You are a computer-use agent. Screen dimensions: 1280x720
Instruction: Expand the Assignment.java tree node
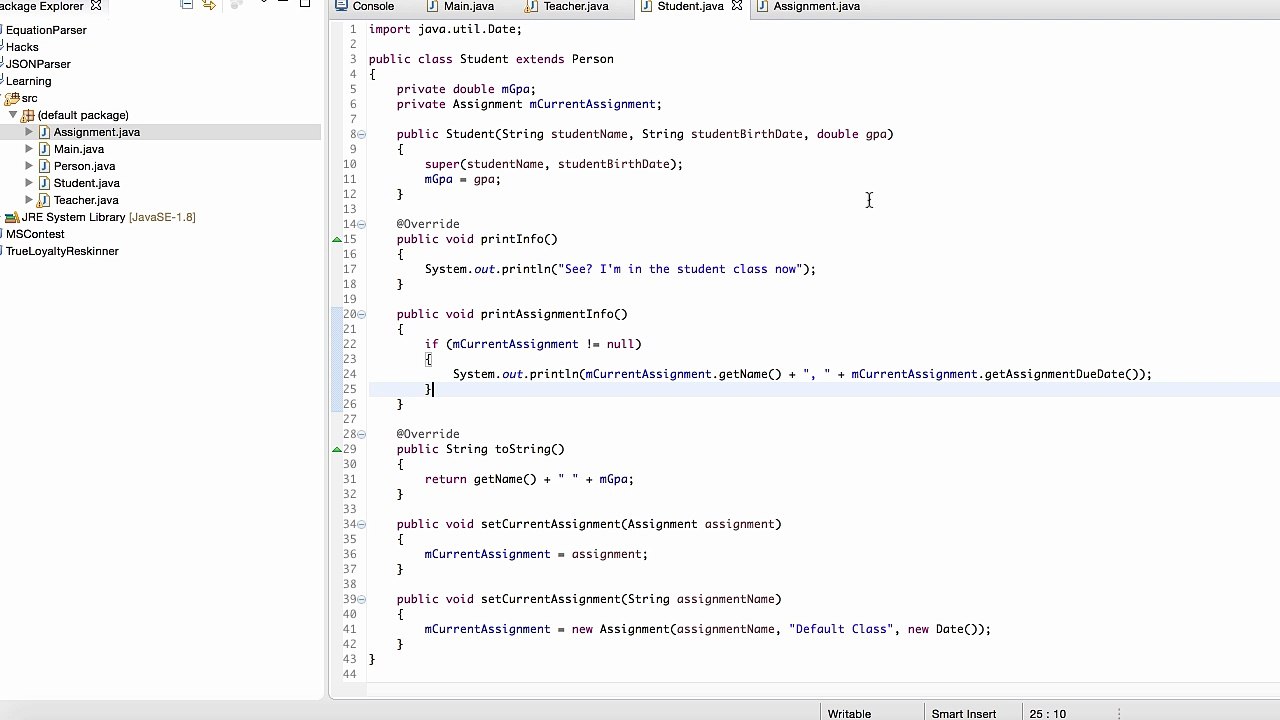click(29, 132)
